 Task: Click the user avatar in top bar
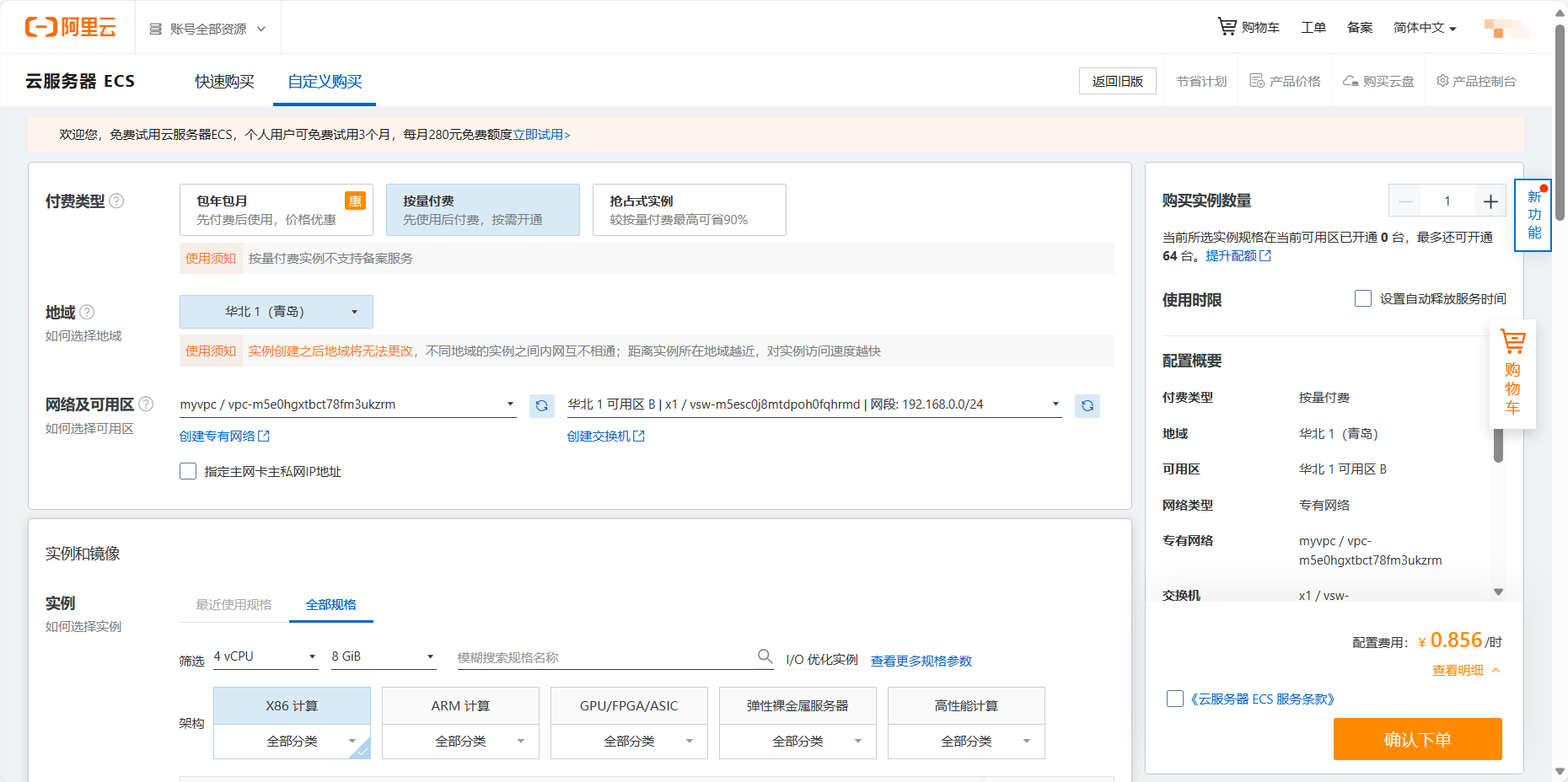click(x=1507, y=28)
